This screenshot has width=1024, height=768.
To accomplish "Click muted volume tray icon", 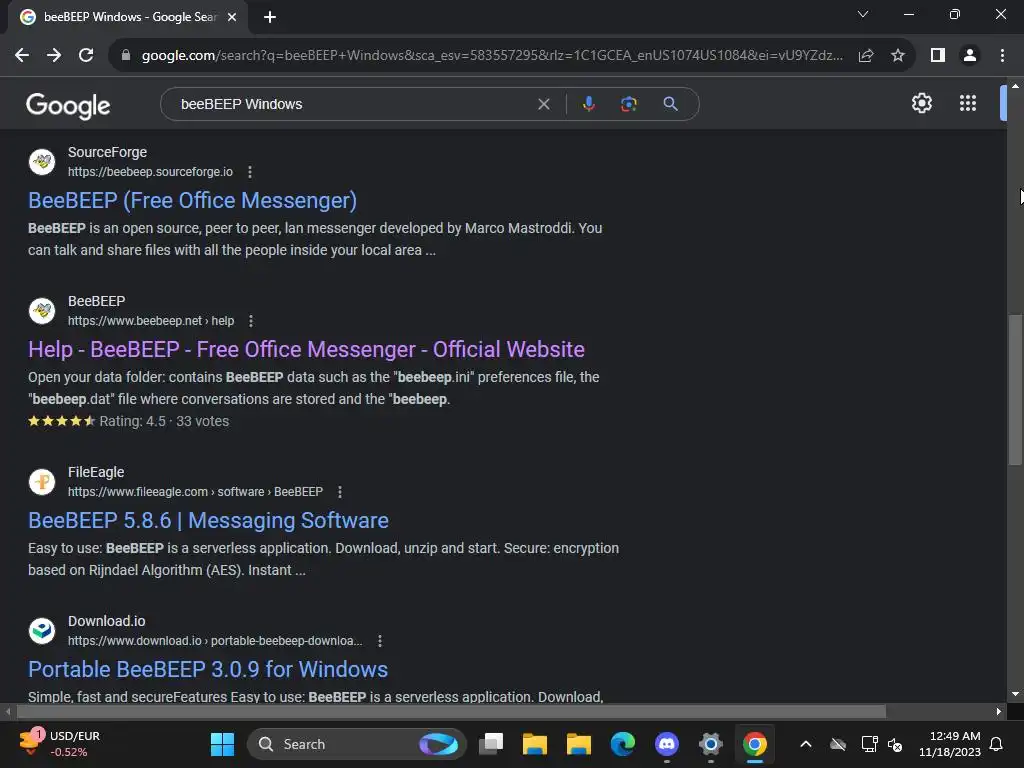I will (x=895, y=744).
